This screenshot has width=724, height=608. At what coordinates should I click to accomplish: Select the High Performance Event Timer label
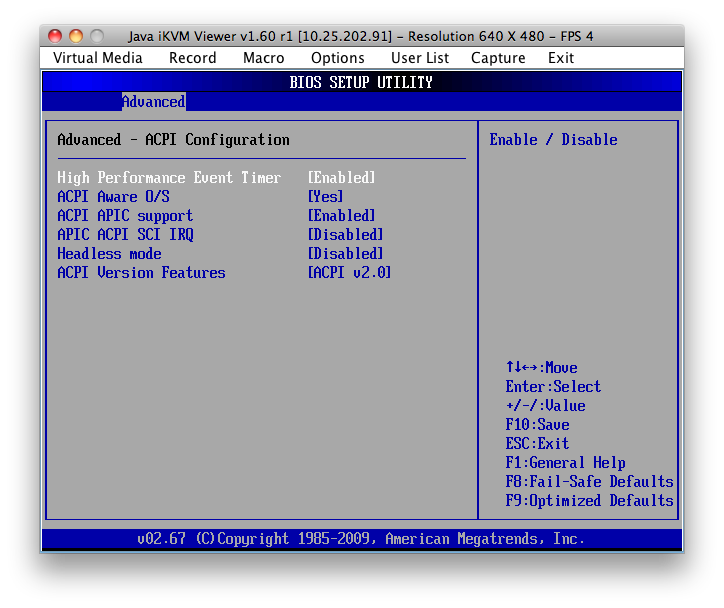(x=169, y=178)
